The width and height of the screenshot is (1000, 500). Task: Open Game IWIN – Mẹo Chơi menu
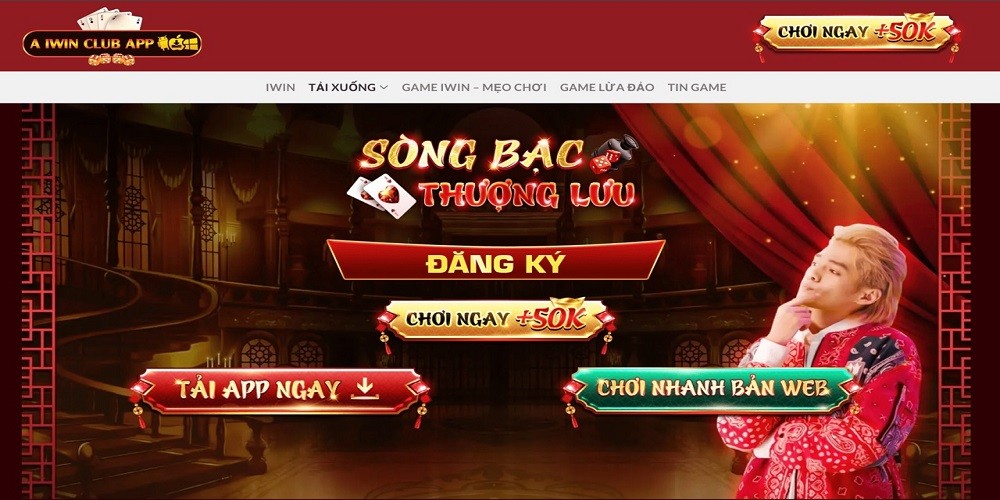coord(474,87)
